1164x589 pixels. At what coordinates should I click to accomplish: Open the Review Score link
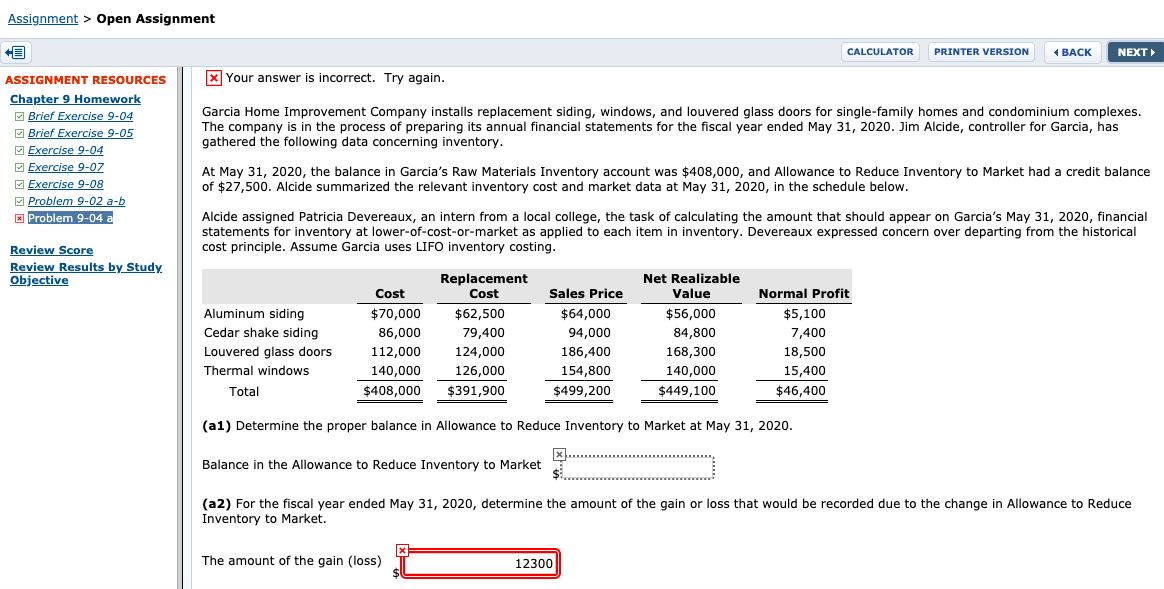pos(51,249)
